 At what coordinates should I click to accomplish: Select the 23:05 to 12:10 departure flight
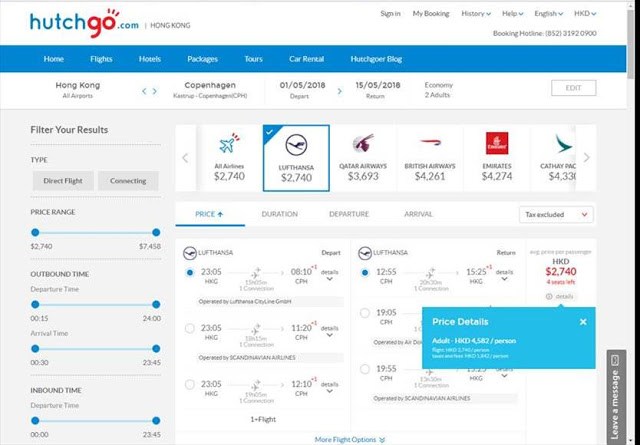tap(190, 384)
